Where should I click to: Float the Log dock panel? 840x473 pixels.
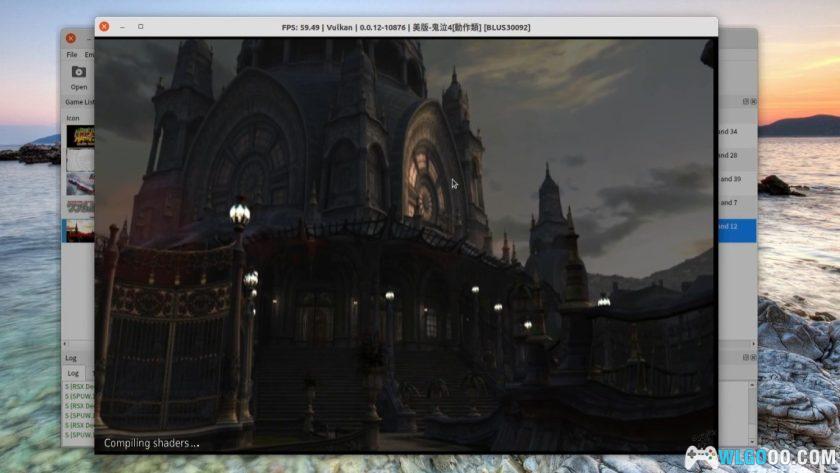coord(746,357)
